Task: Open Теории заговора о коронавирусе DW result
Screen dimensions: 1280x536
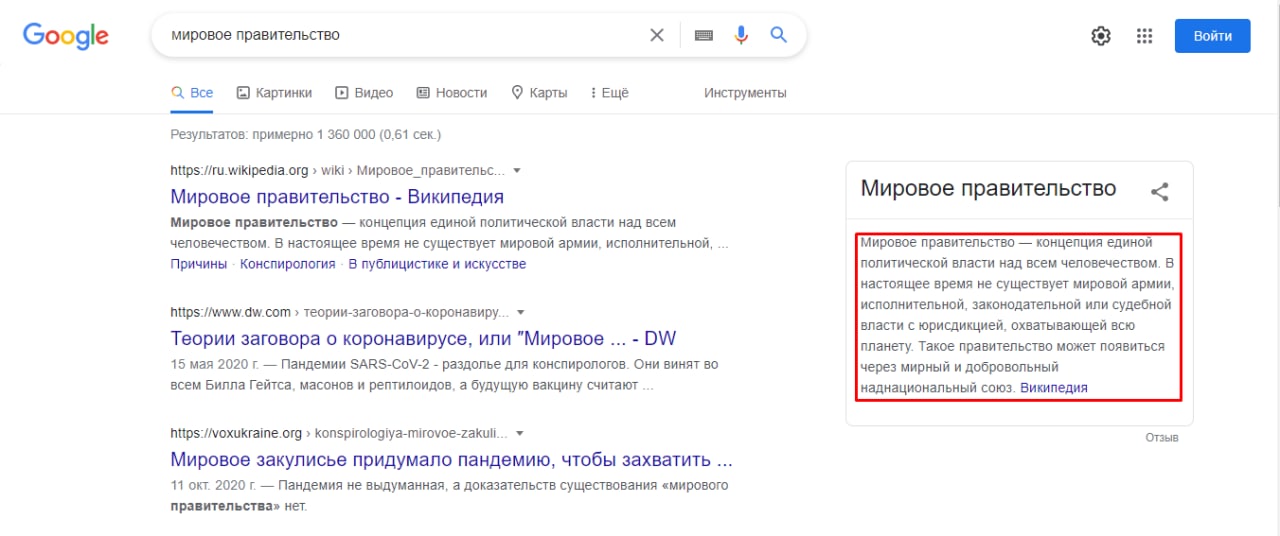Action: pos(423,339)
